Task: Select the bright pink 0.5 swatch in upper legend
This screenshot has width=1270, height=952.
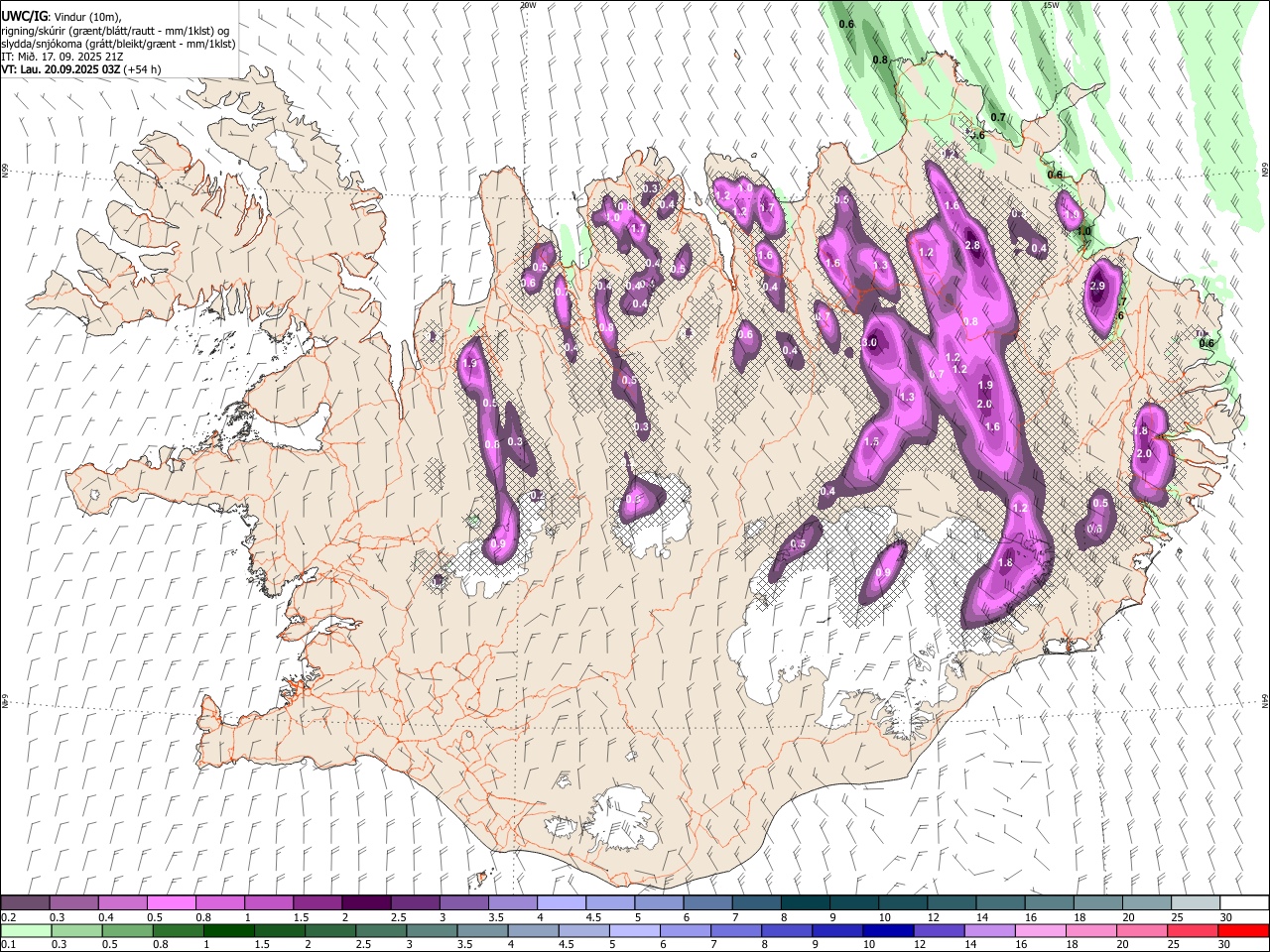Action: click(171, 902)
